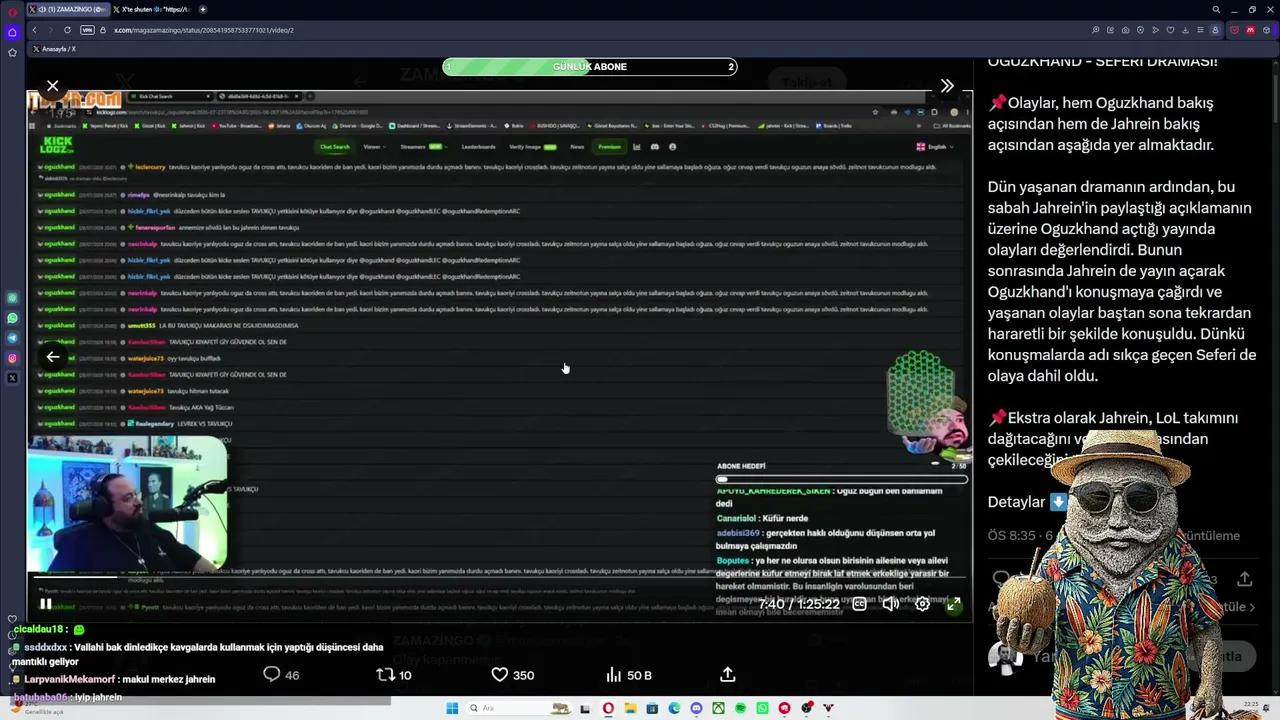This screenshot has width=1280, height=720.
Task: Like the tweet with 350 likes
Action: point(512,675)
